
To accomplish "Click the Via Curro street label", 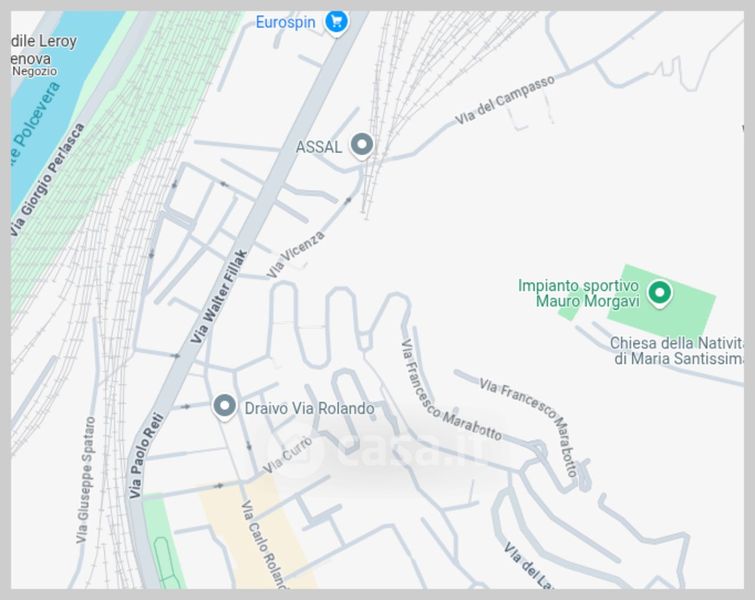I will tap(287, 455).
